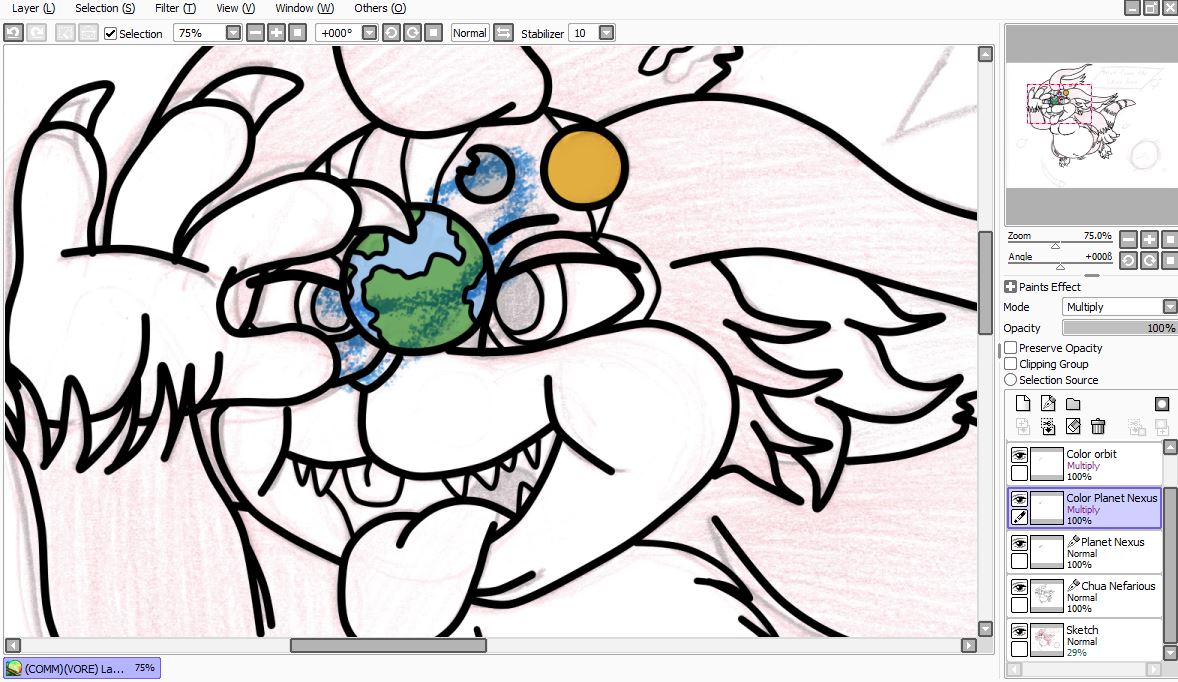Hide the Sketch layer

pyautogui.click(x=1019, y=632)
